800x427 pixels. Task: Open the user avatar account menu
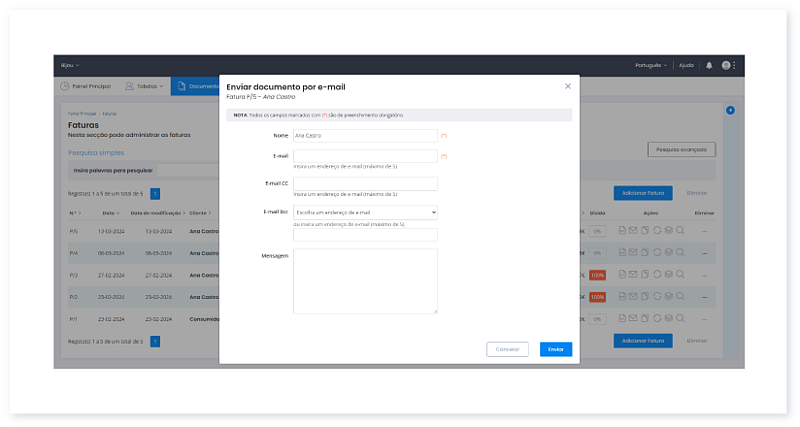click(726, 65)
